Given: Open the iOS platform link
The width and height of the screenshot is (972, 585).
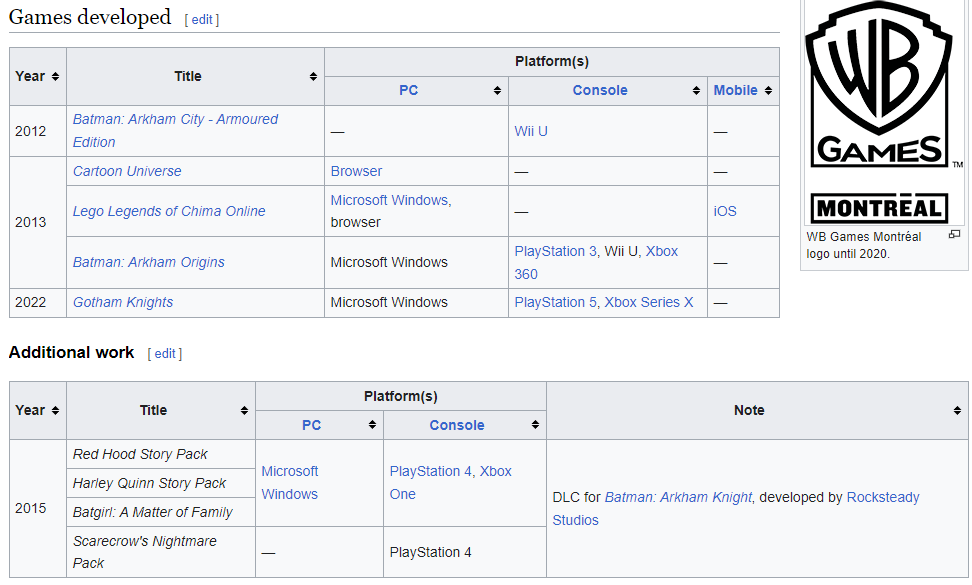Looking at the screenshot, I should [725, 211].
